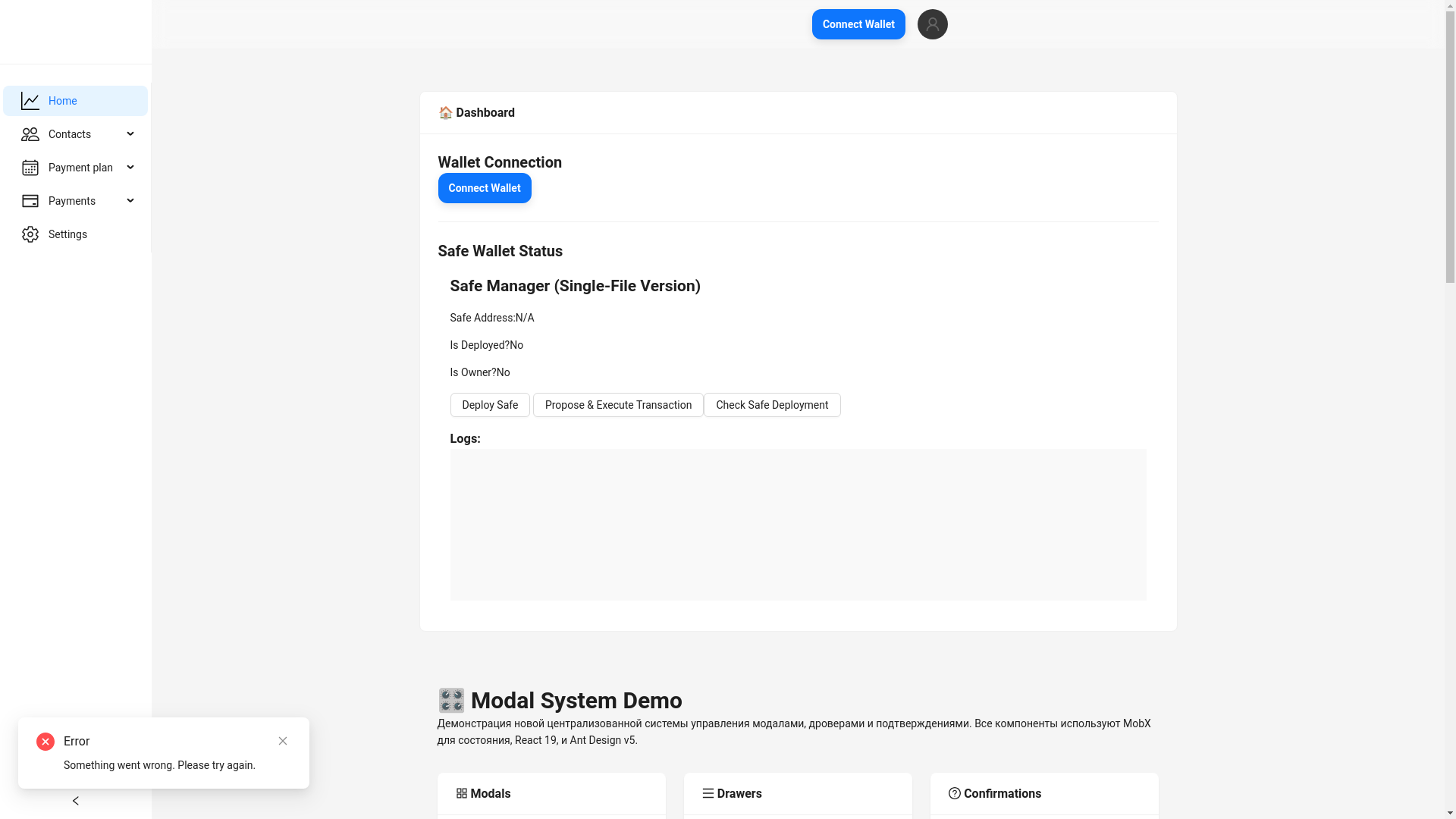This screenshot has height=819, width=1456.
Task: Expand the Contacts submenu chevron
Action: coord(130,134)
